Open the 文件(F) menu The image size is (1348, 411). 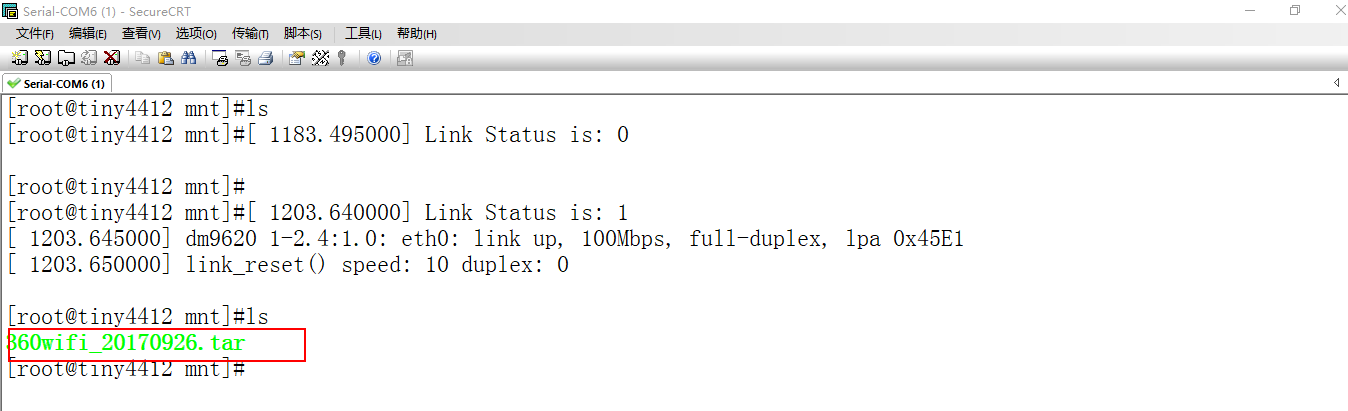[x=35, y=33]
